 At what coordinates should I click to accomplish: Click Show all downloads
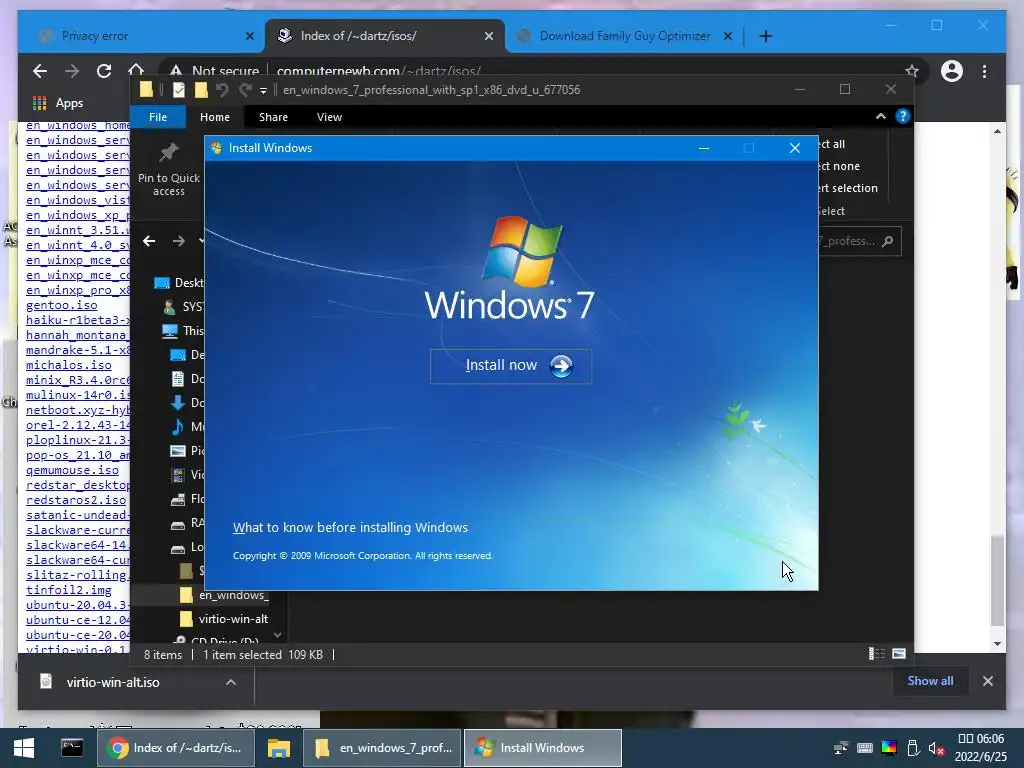[930, 680]
